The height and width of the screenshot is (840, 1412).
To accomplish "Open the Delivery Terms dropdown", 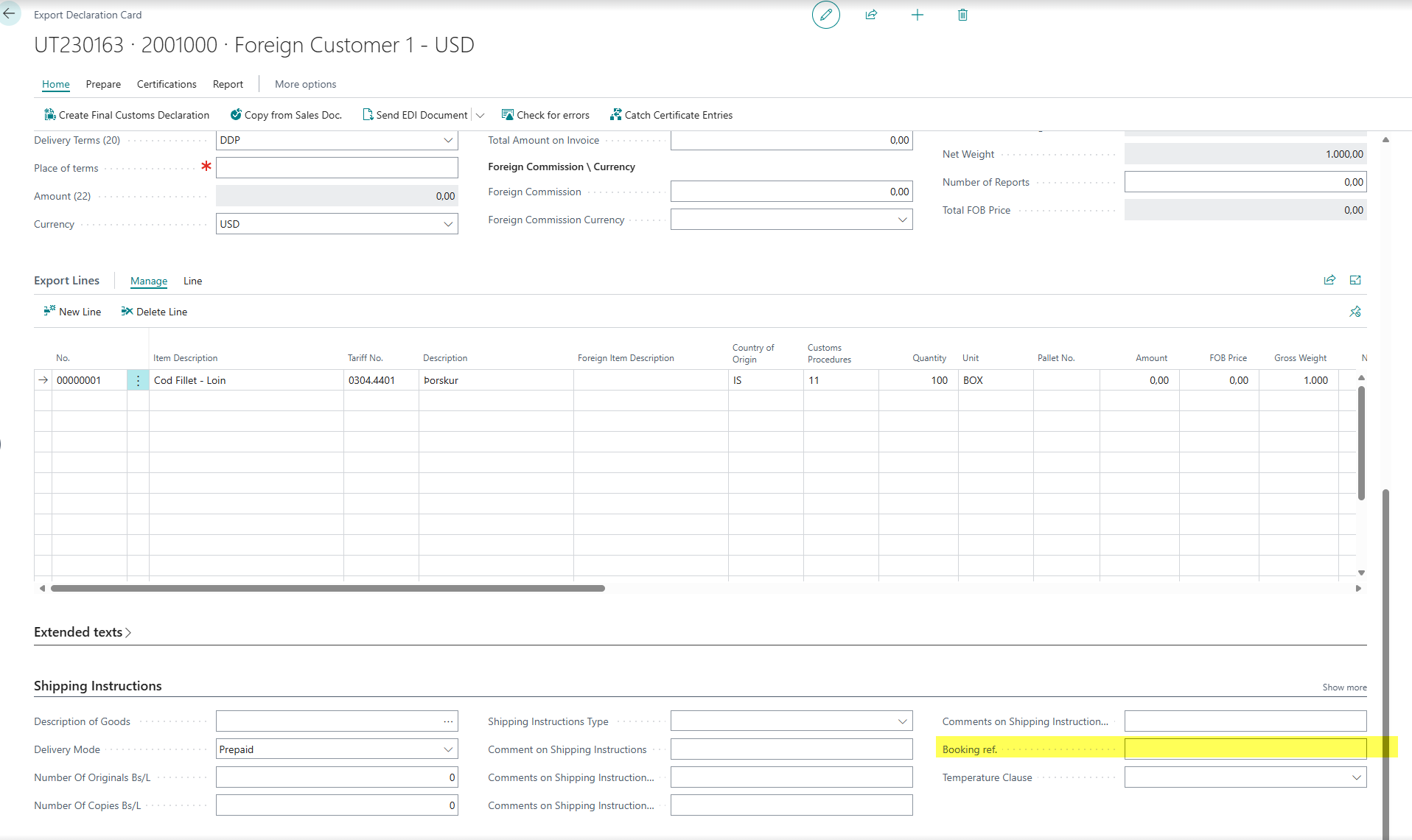I will click(447, 140).
